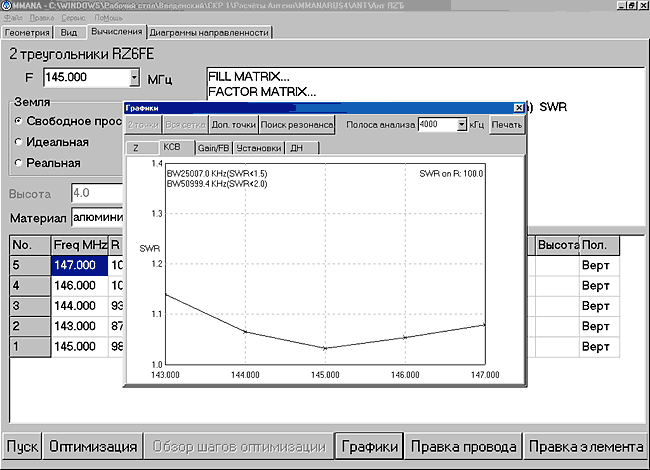Open the Материал combo box
The width and height of the screenshot is (650, 470).
click(x=95, y=218)
